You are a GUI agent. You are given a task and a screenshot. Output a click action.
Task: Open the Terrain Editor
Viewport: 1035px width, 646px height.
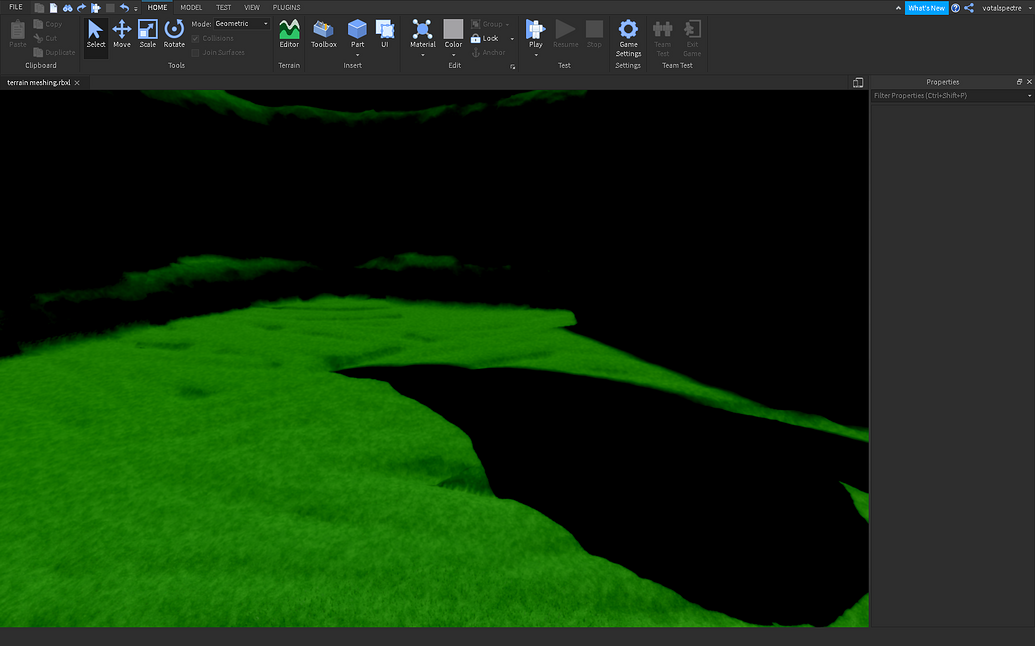click(289, 34)
